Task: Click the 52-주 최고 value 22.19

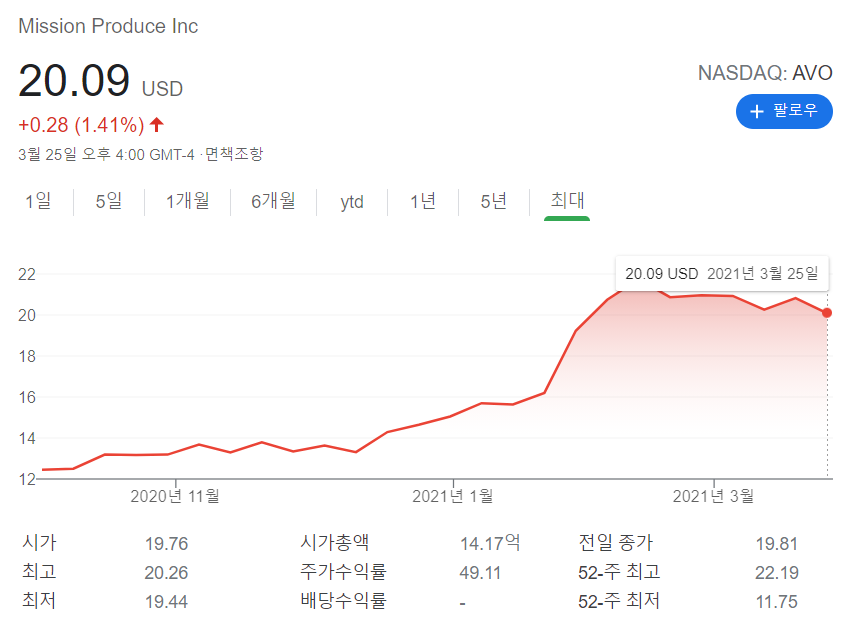Action: 777,573
